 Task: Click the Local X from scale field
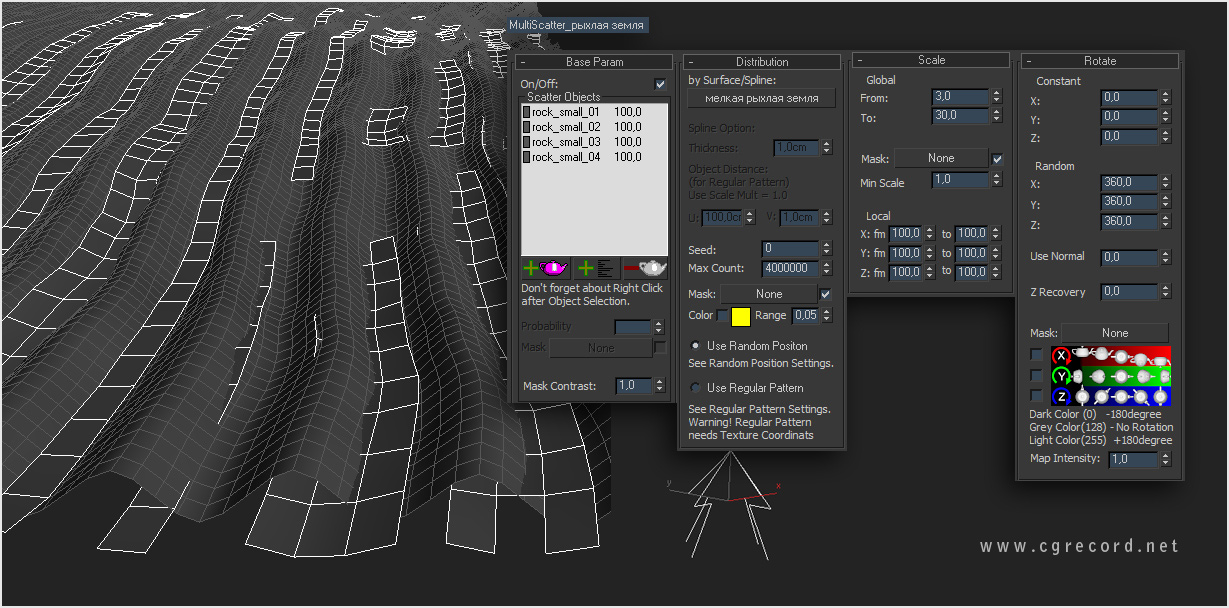tap(905, 234)
